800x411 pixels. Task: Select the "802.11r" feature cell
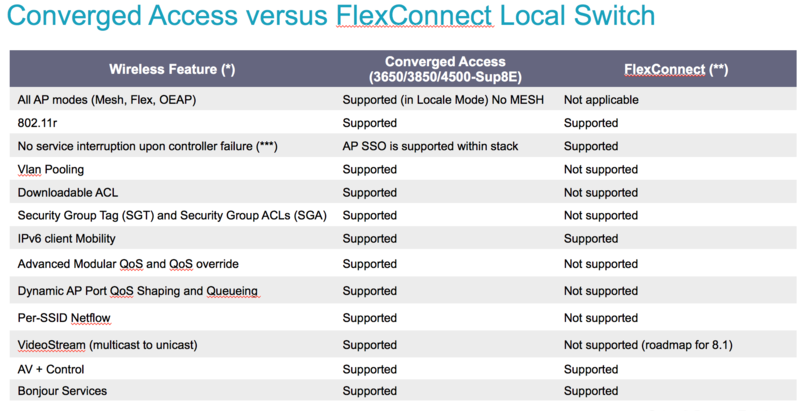click(x=37, y=123)
